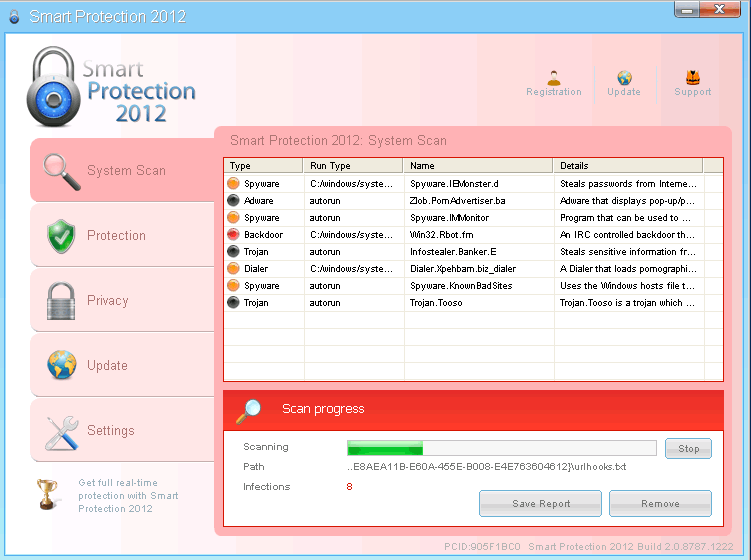Open the Update tab in sidebar
The width and height of the screenshot is (751, 560).
click(x=107, y=366)
